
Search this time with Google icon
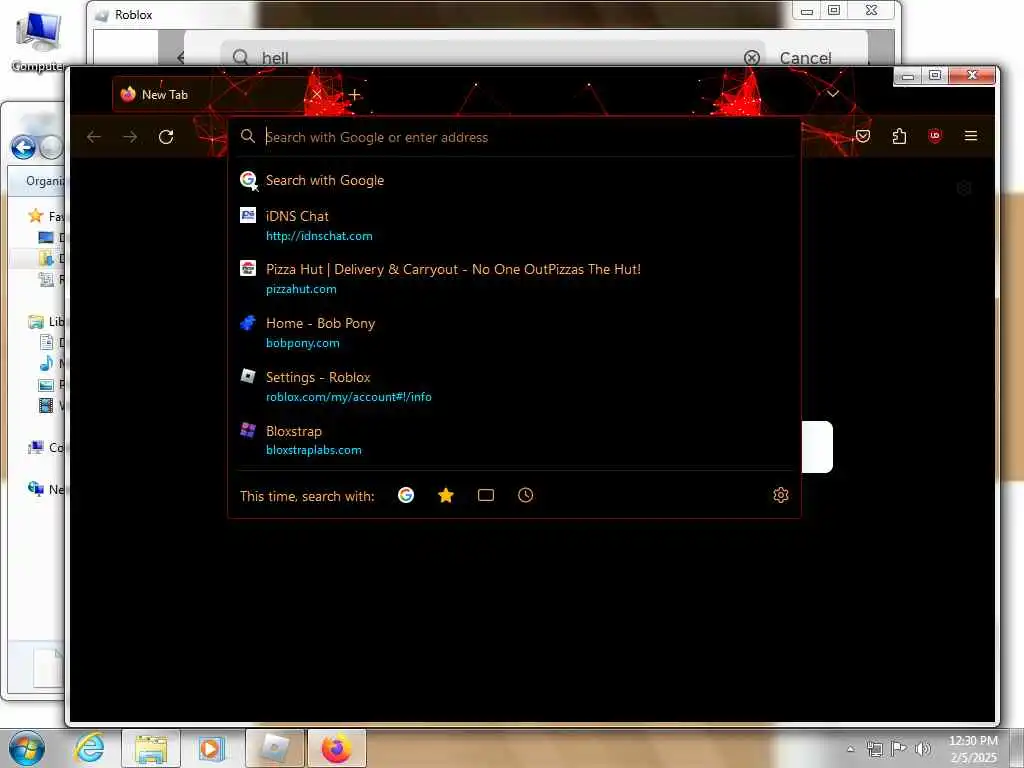click(406, 495)
